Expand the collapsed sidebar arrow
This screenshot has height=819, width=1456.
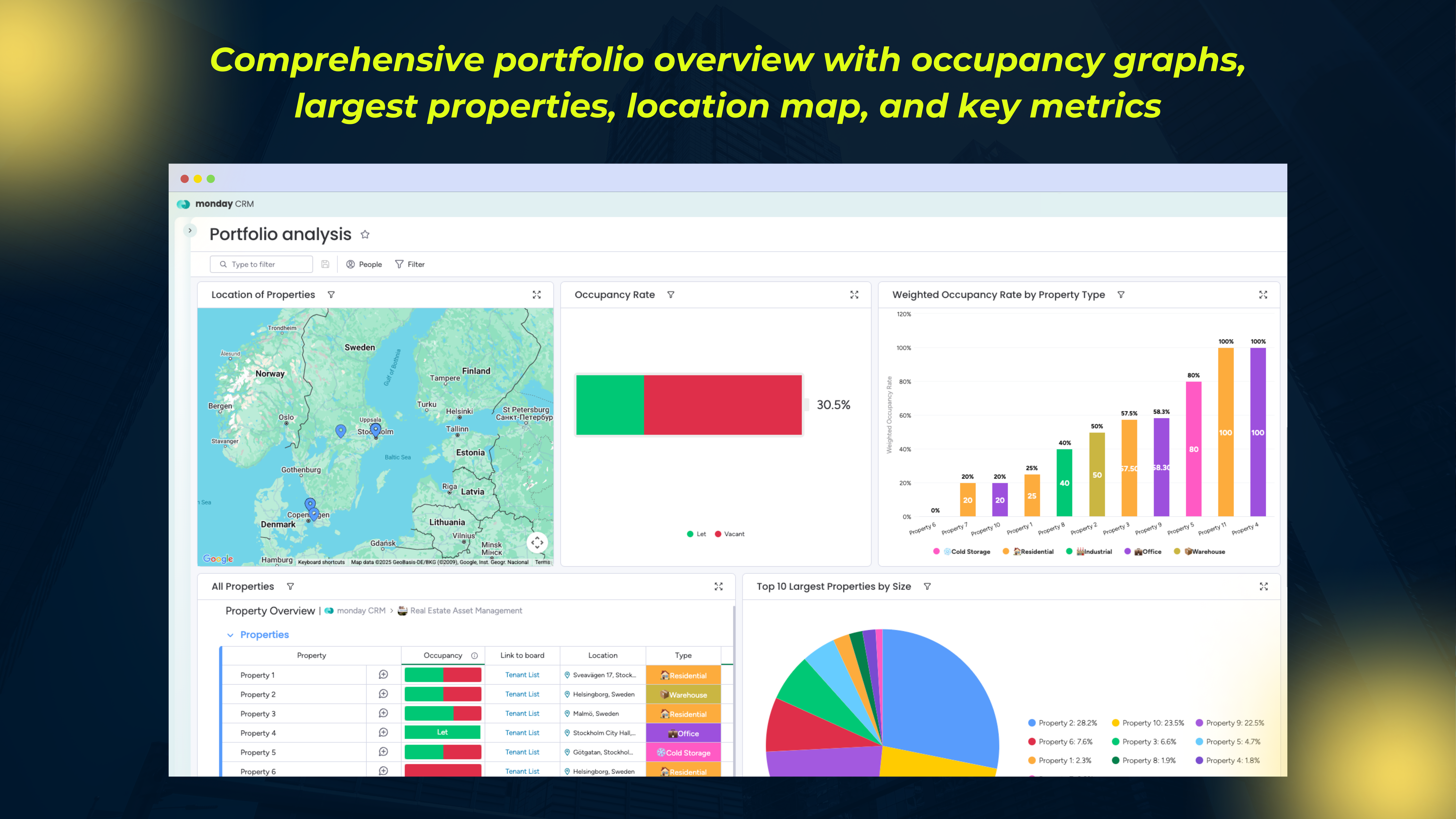(x=190, y=231)
